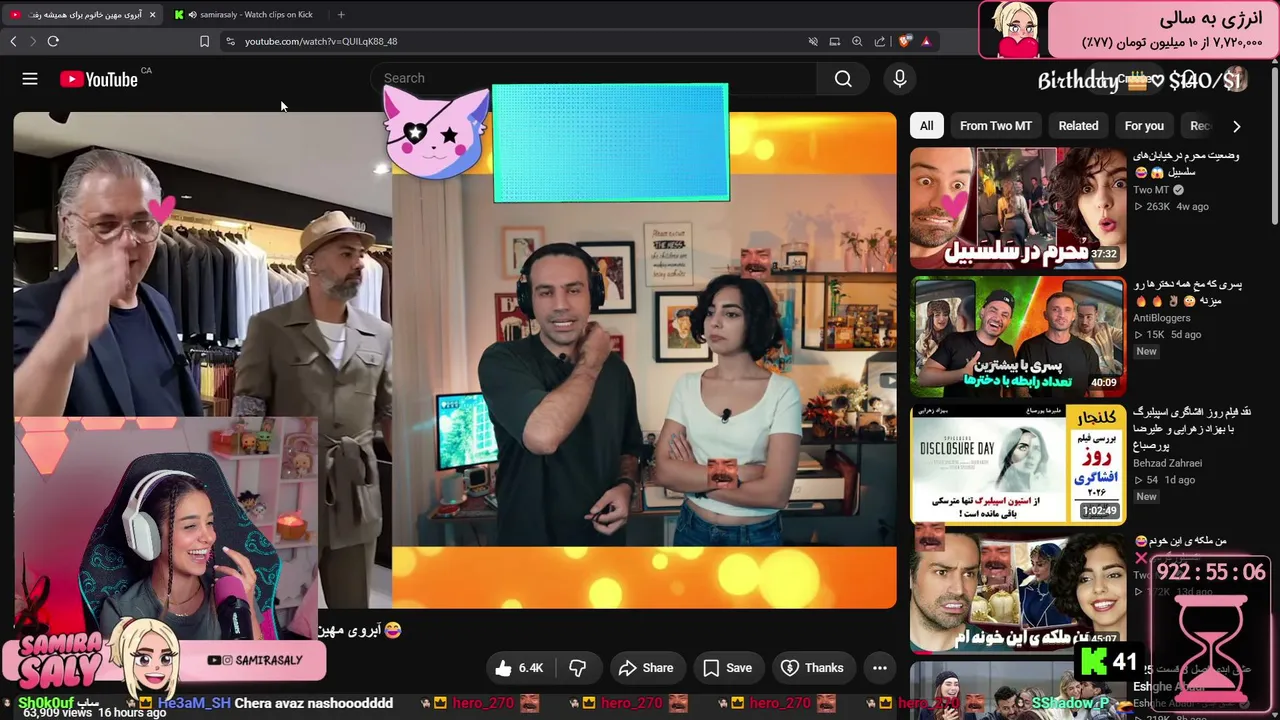Click the '15K 5d ago' view count text
This screenshot has width=1280, height=720.
(x=1167, y=335)
